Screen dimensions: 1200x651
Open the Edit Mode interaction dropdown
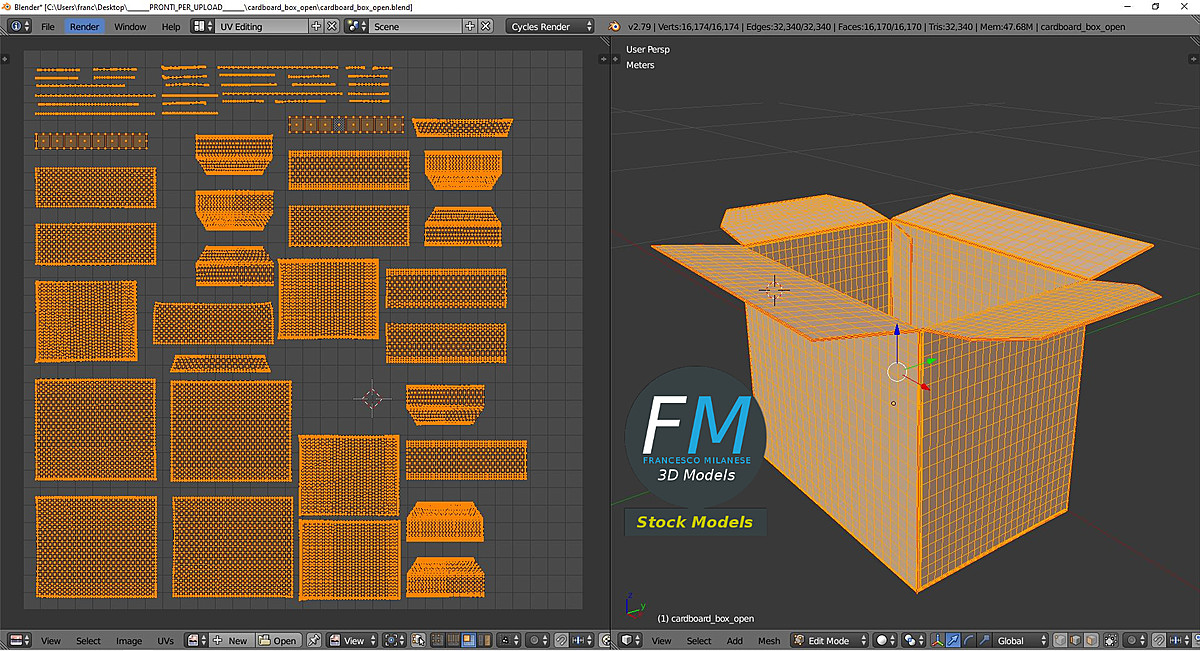coord(830,641)
